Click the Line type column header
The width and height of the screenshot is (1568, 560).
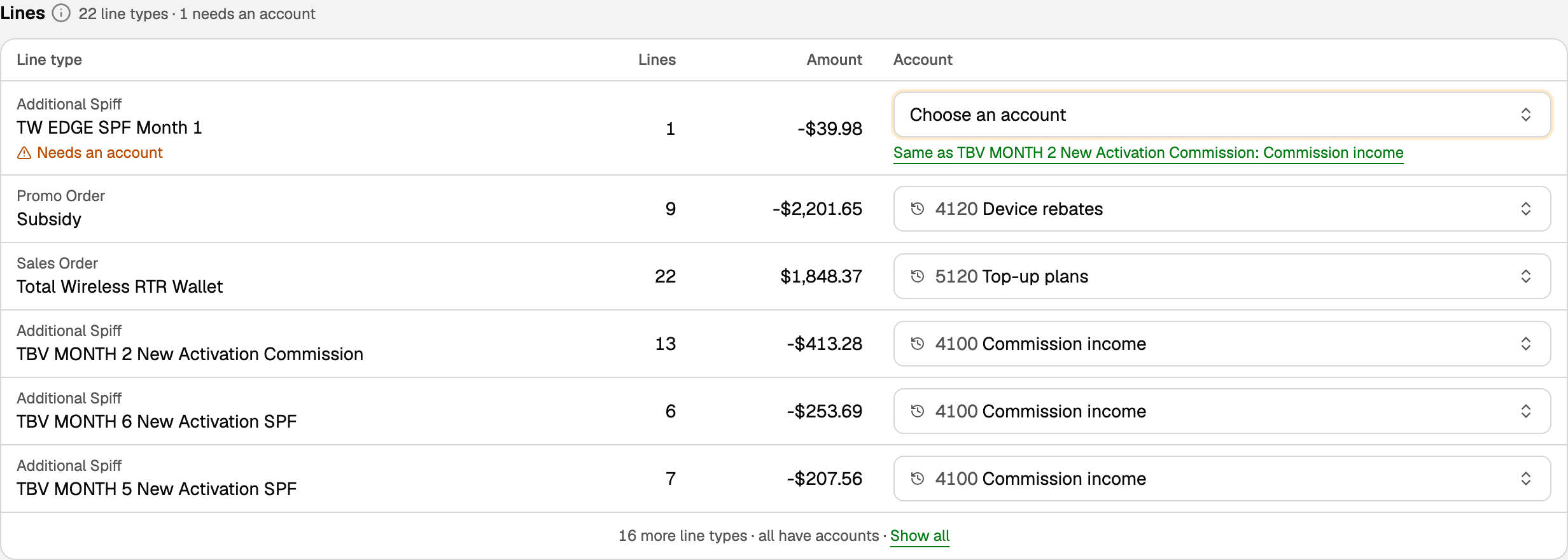[x=49, y=60]
